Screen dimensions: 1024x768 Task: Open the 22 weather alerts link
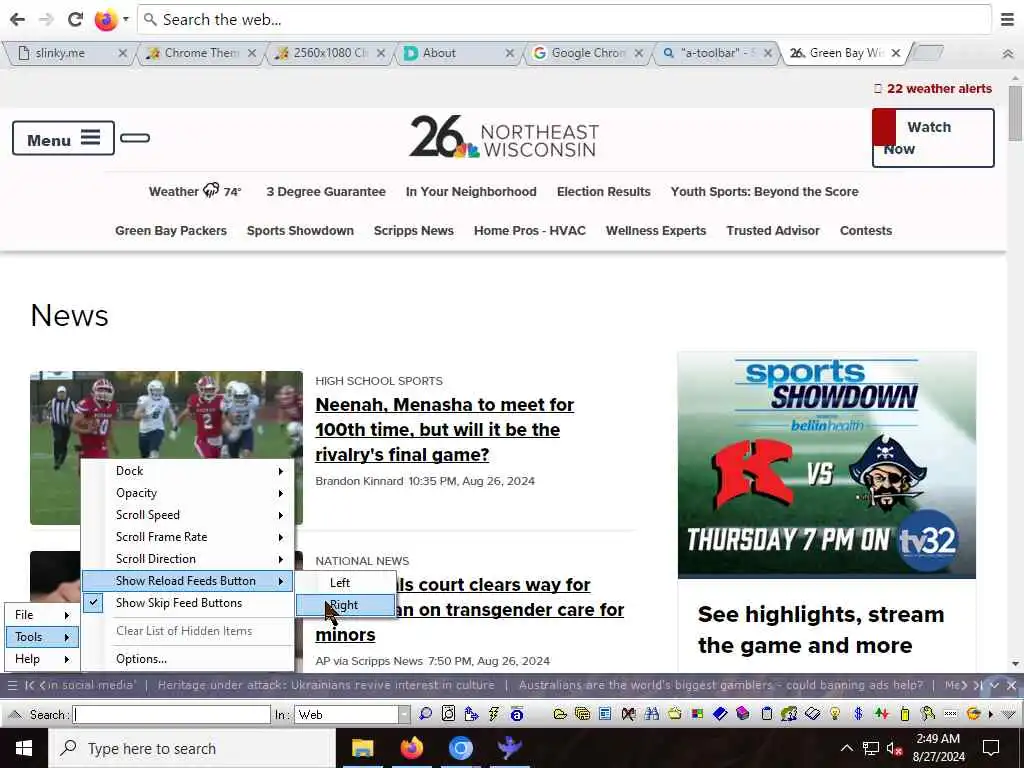tap(933, 89)
